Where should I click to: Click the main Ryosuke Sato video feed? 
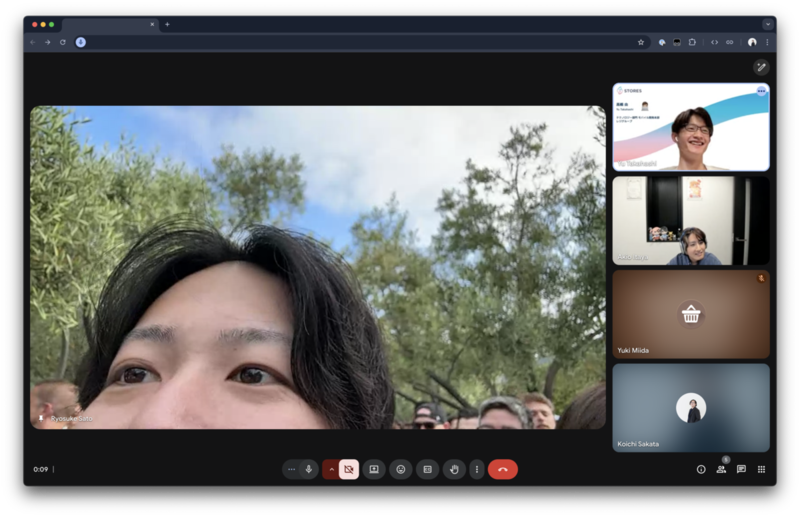[x=318, y=267]
